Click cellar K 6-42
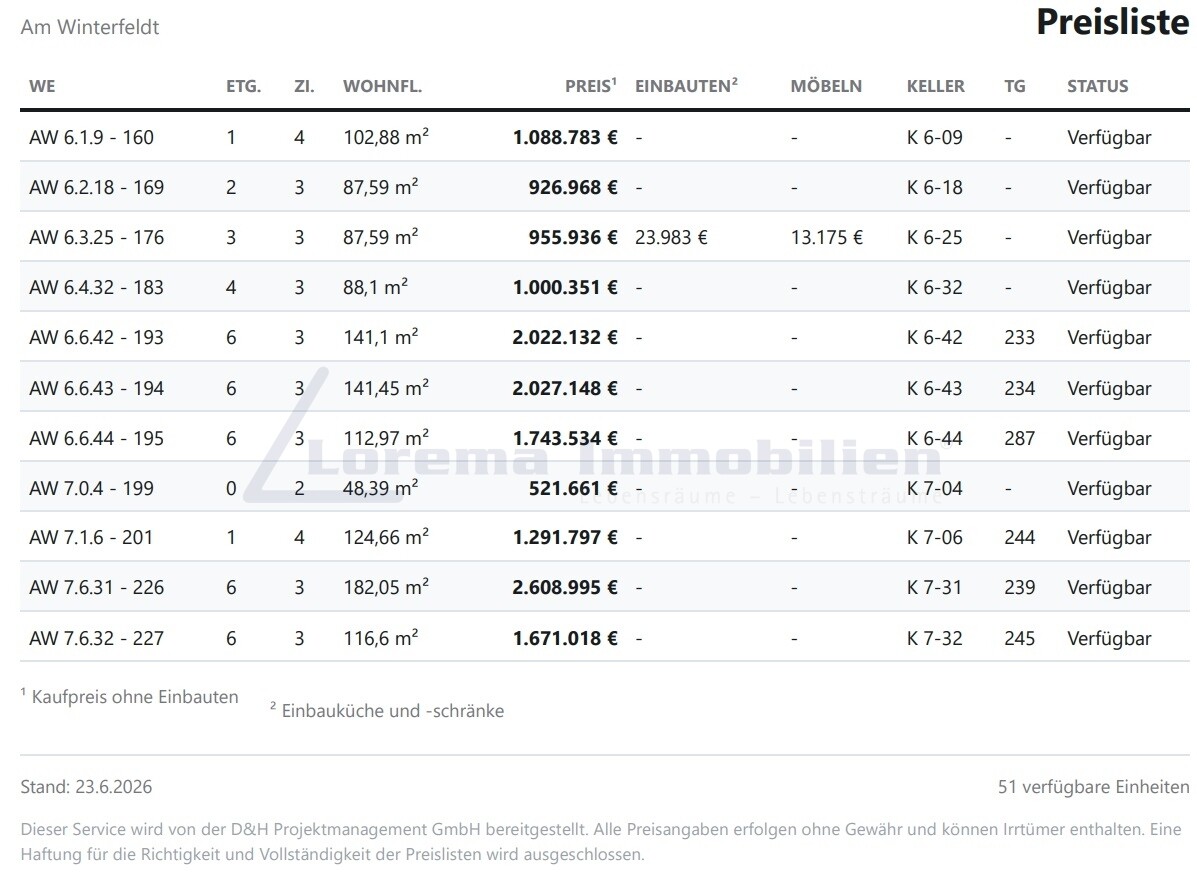 934,337
